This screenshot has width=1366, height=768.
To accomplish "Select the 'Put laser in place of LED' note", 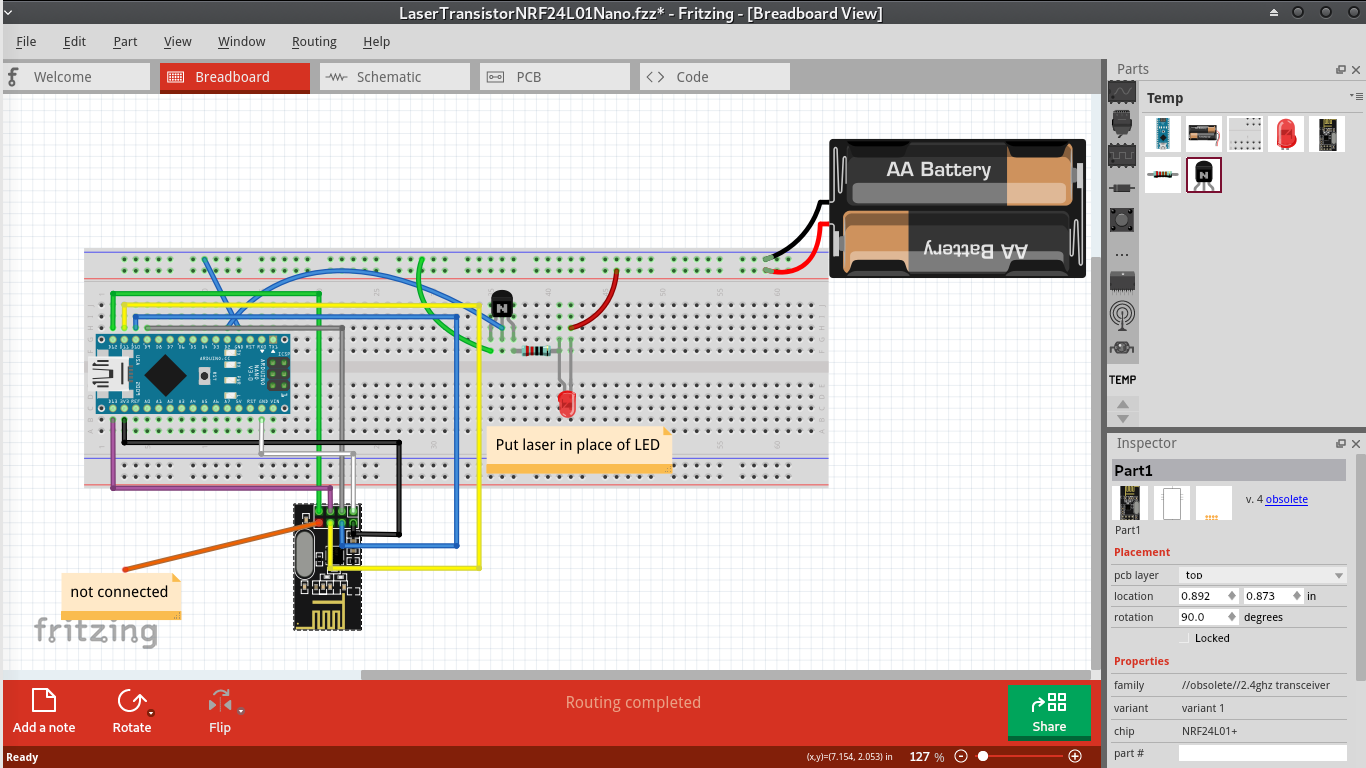I will [579, 448].
